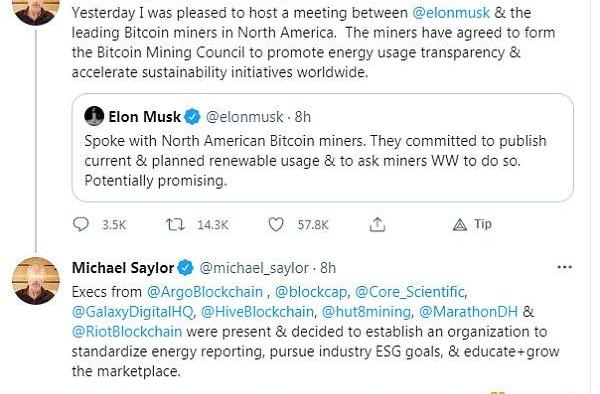Click the reply speech bubble icon
Image resolution: width=600 pixels, height=394 pixels.
(81, 224)
